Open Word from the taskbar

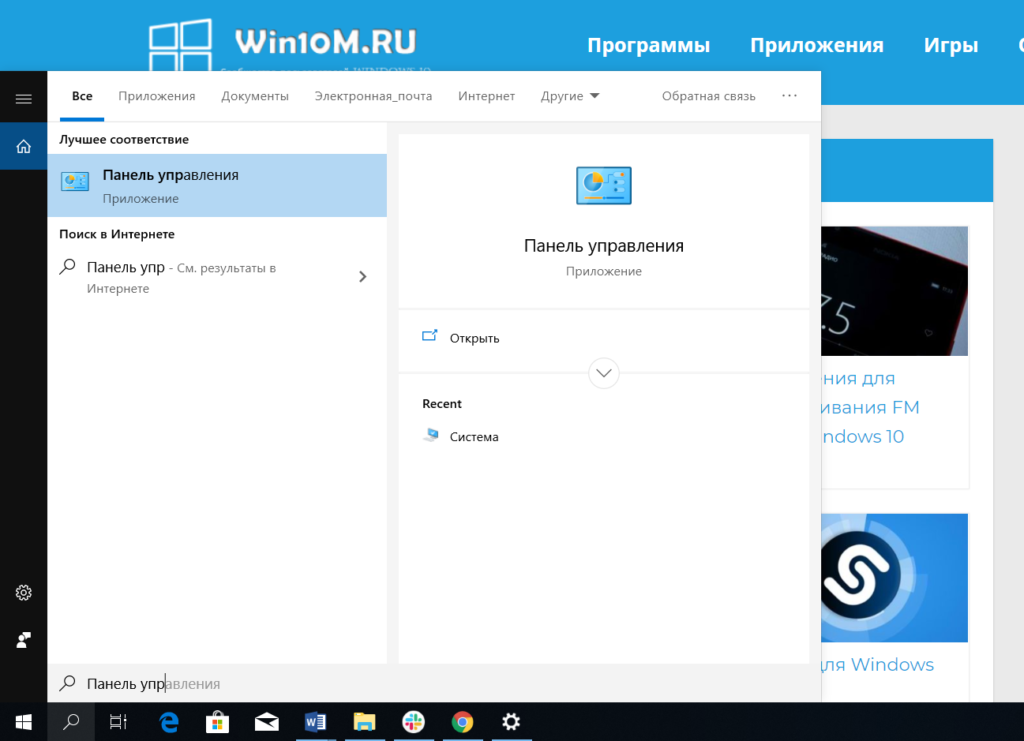tap(315, 721)
